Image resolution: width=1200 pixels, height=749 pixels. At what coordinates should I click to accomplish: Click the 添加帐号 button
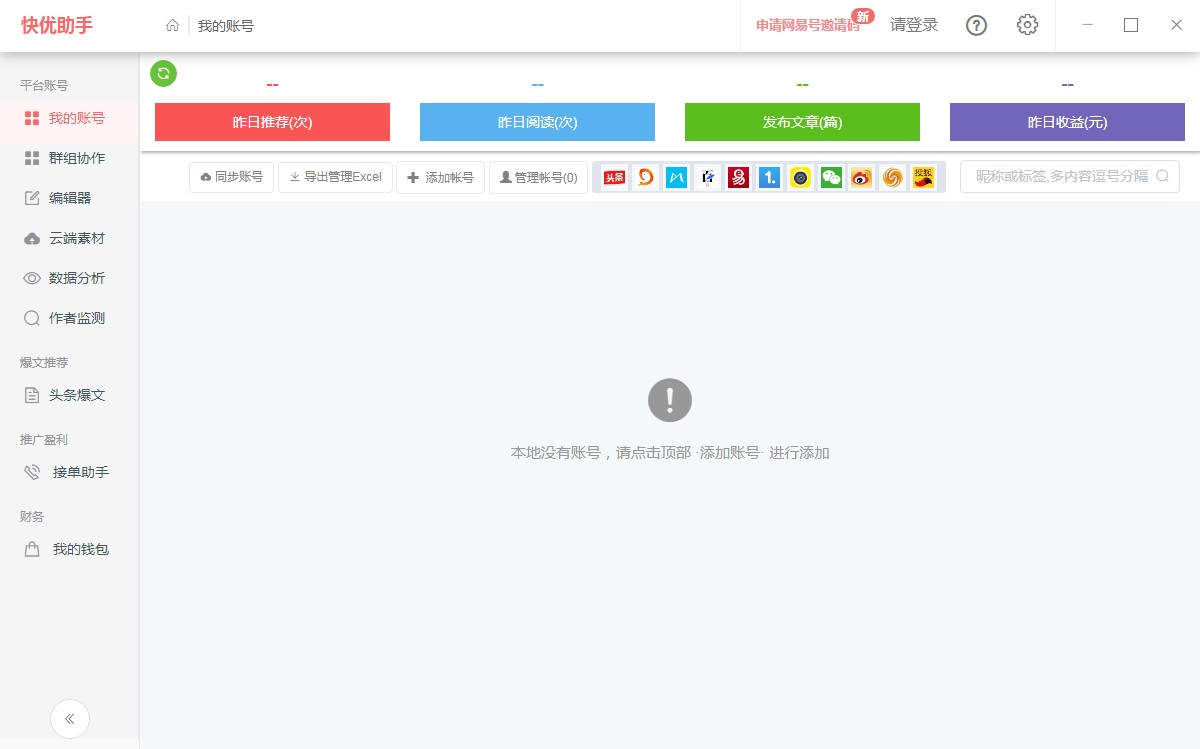440,177
